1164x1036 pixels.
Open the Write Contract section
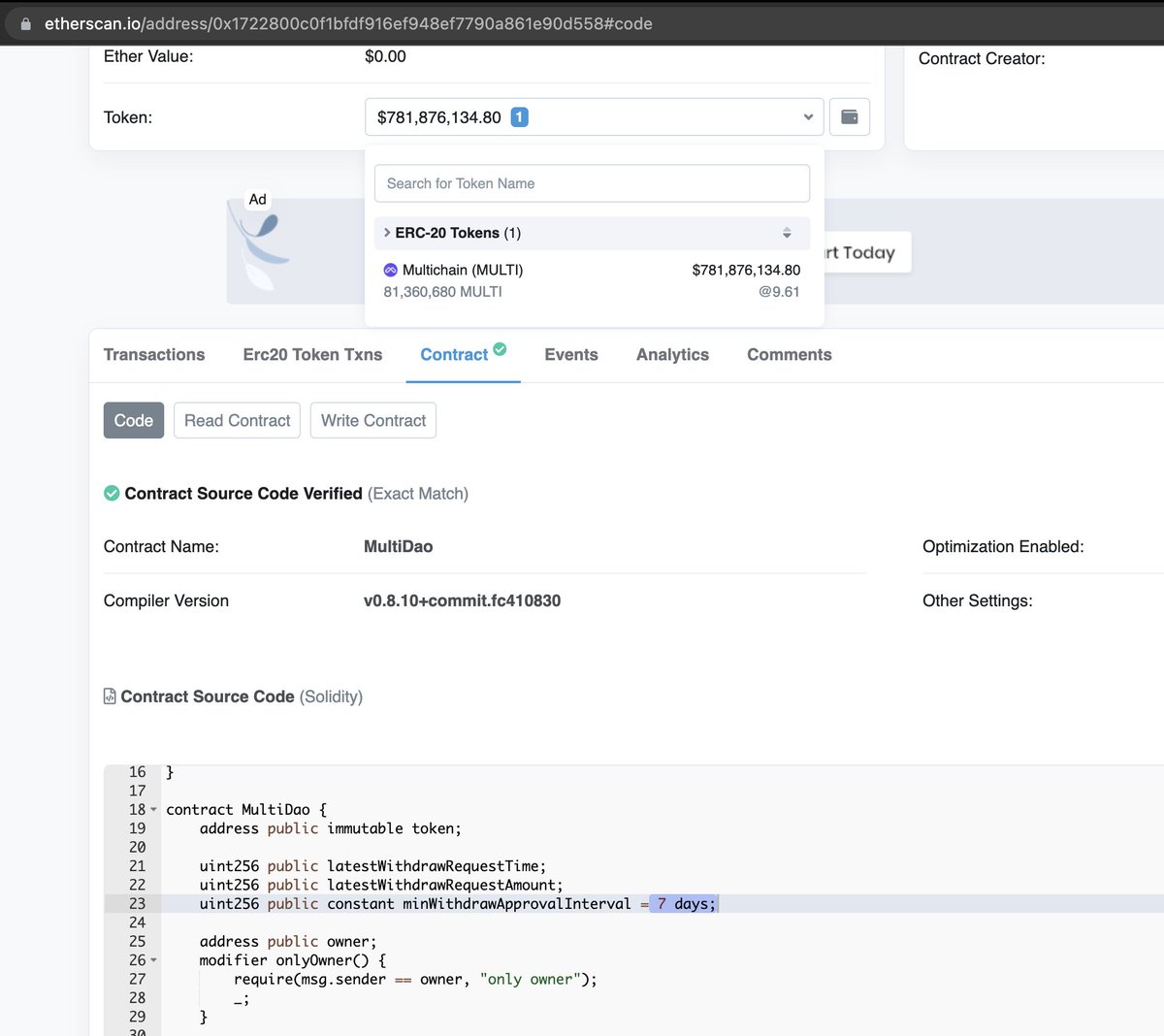373,420
